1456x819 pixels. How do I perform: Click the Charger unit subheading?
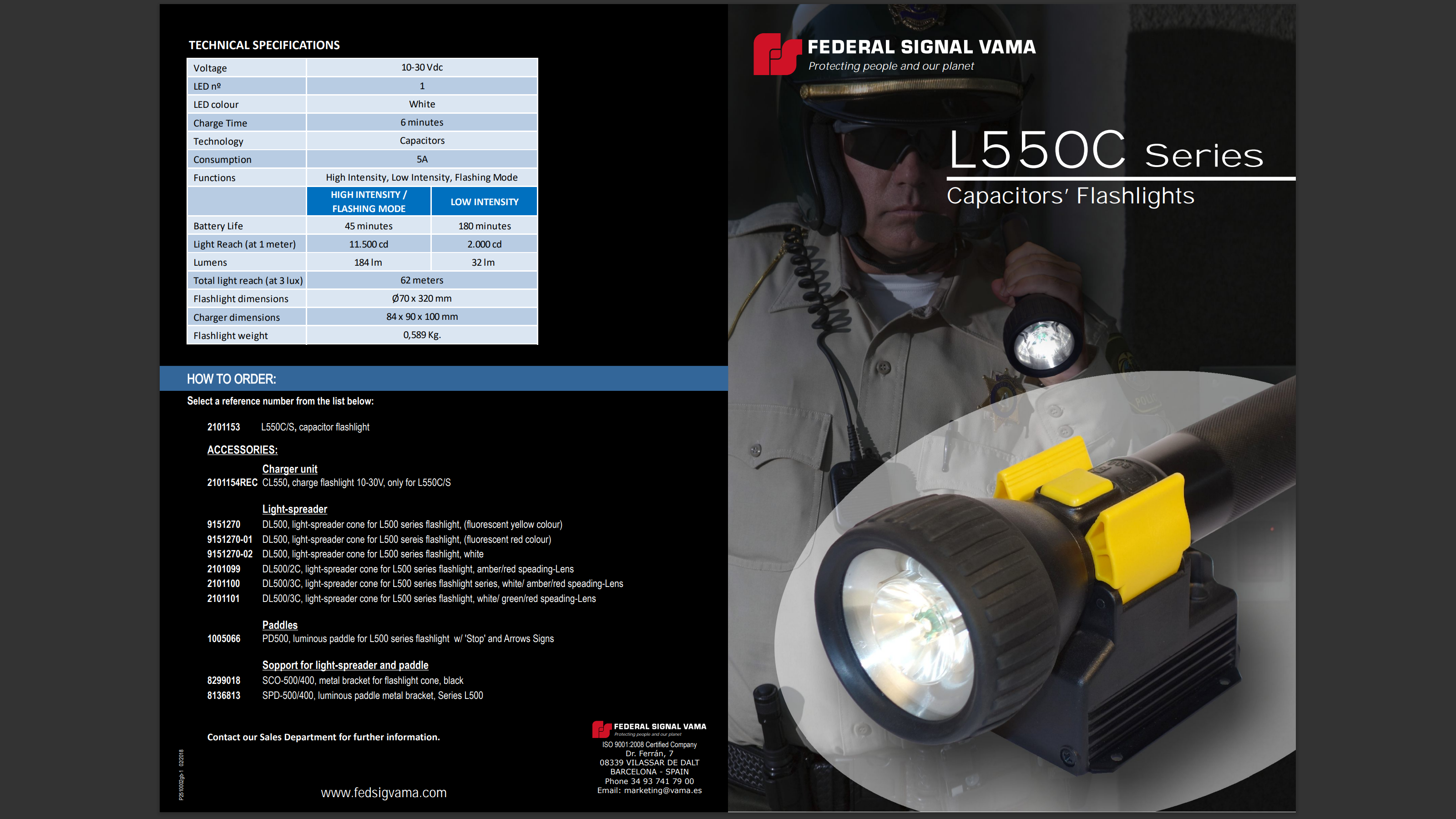[289, 469]
